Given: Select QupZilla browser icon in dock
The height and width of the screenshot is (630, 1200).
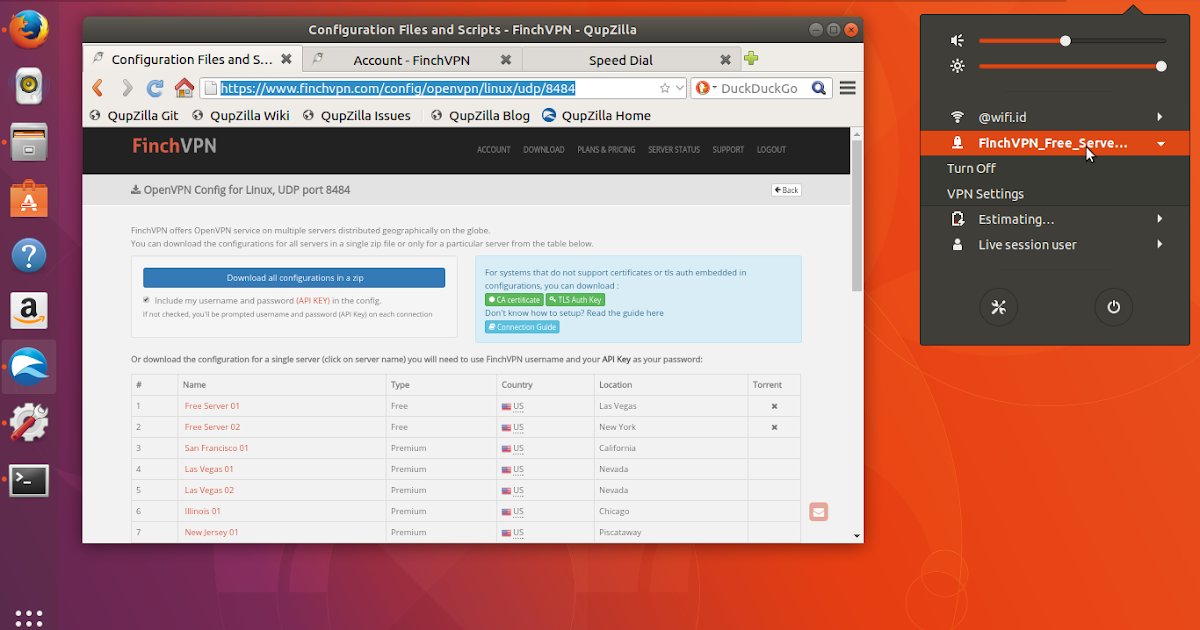Looking at the screenshot, I should click(x=29, y=367).
